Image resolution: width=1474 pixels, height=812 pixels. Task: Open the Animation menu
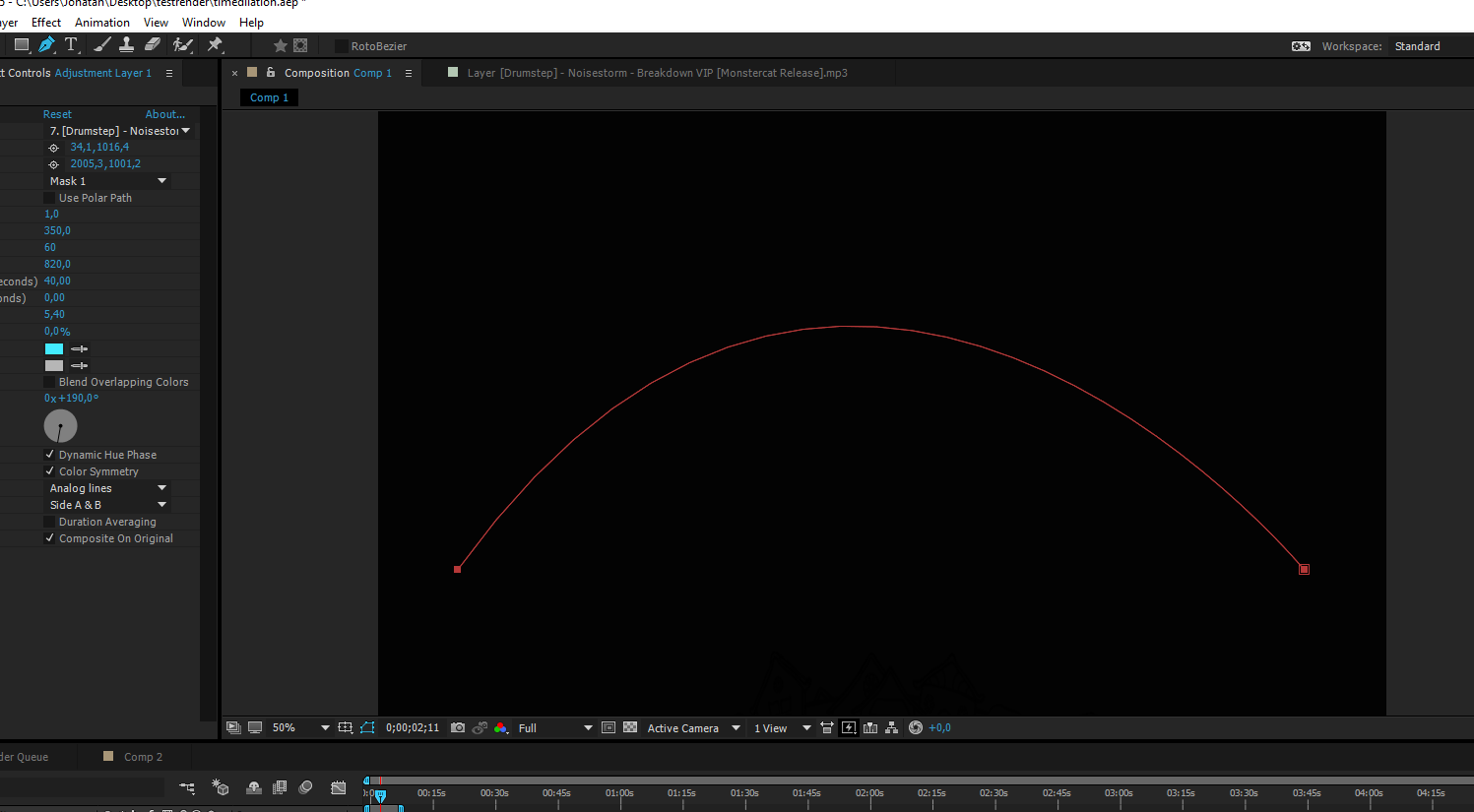click(102, 23)
